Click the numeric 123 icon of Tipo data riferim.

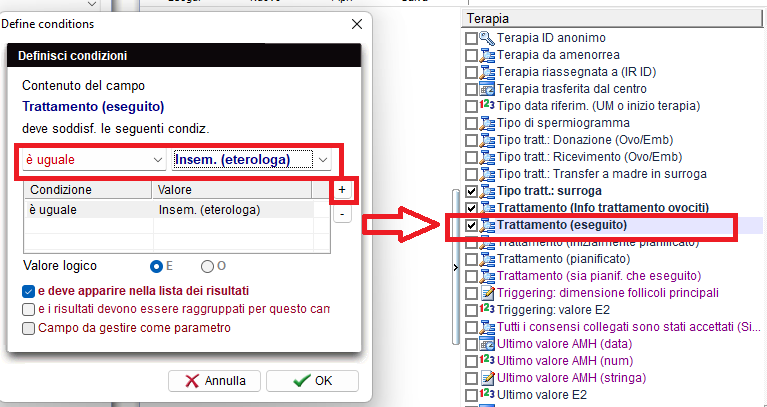[x=487, y=105]
